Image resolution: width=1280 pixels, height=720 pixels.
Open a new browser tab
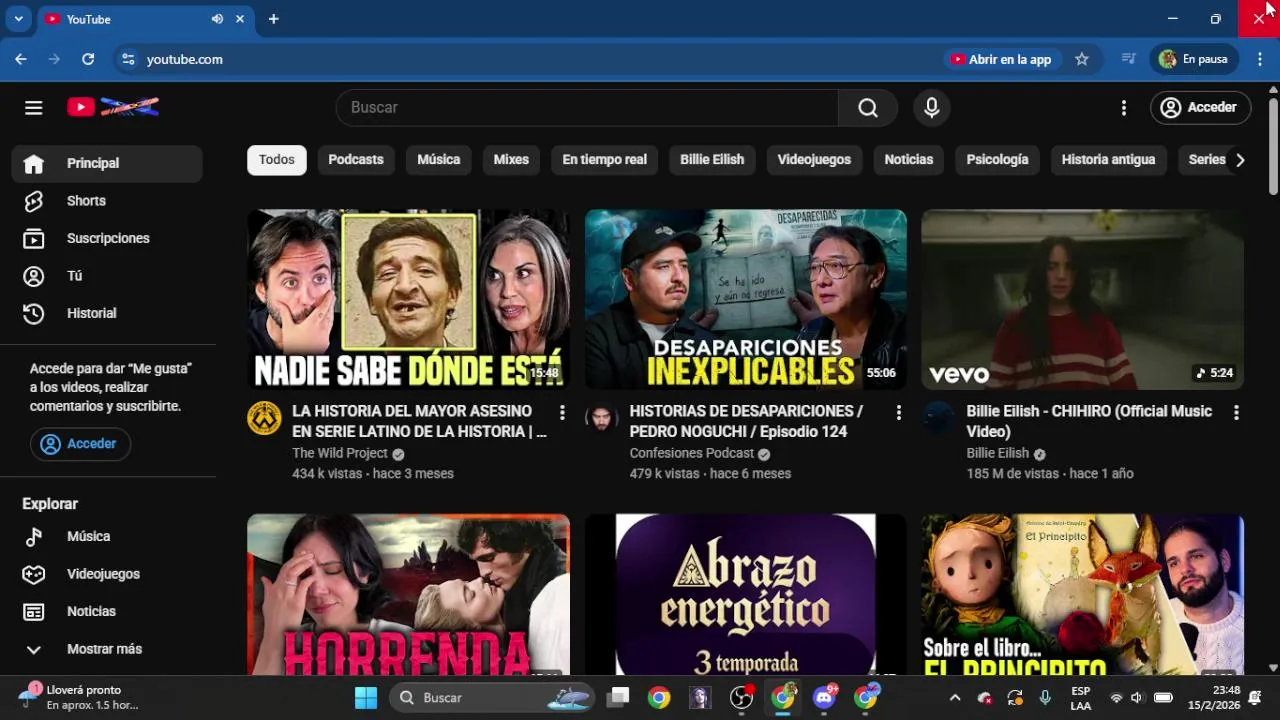coord(274,19)
